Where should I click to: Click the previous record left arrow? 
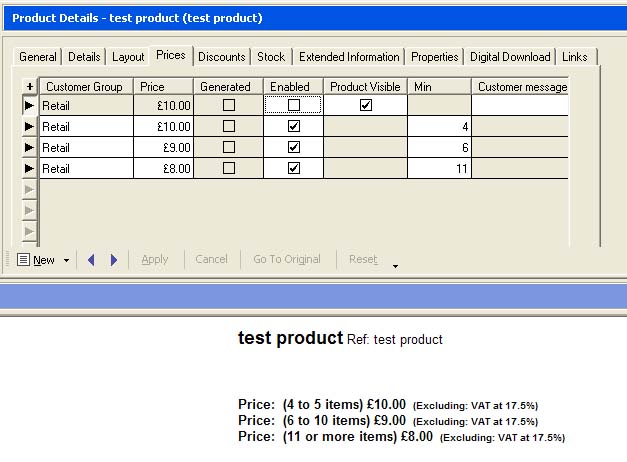(91, 260)
